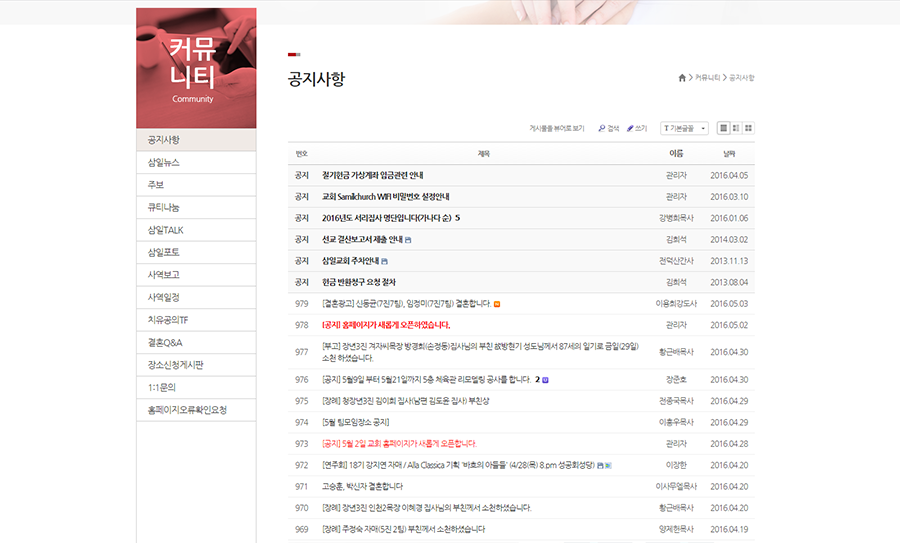Open post 975 장례 title
The height and width of the screenshot is (543, 900).
(x=406, y=401)
